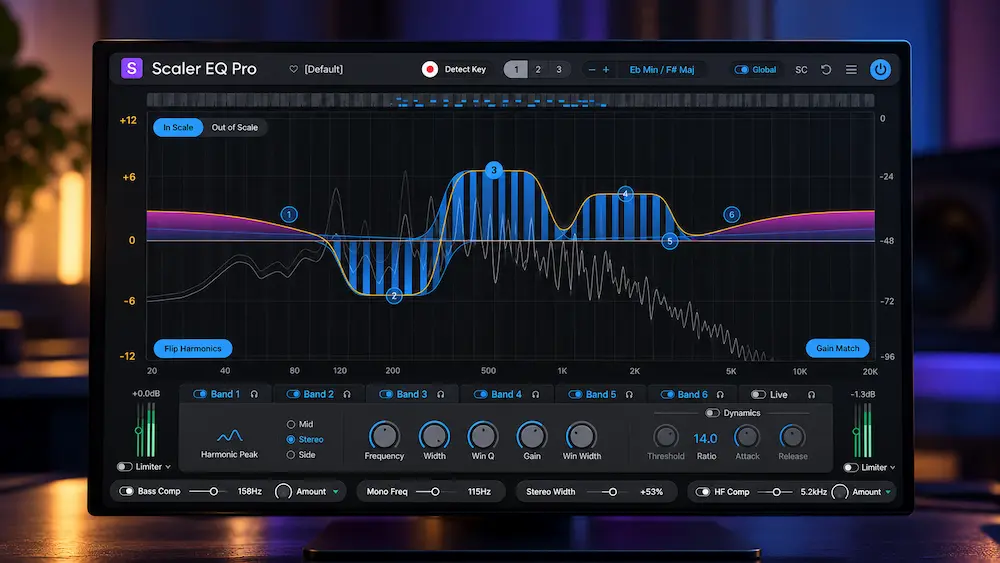Click the blue power bypass button

(880, 69)
